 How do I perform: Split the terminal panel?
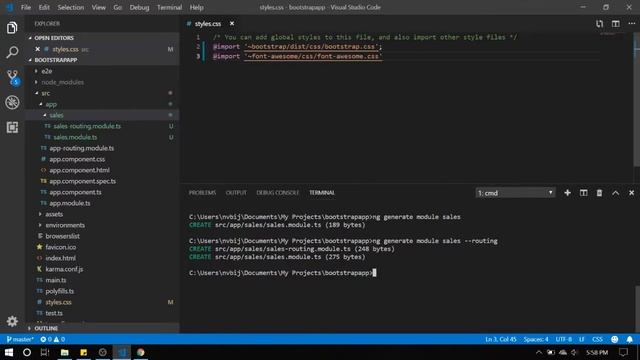(583, 193)
